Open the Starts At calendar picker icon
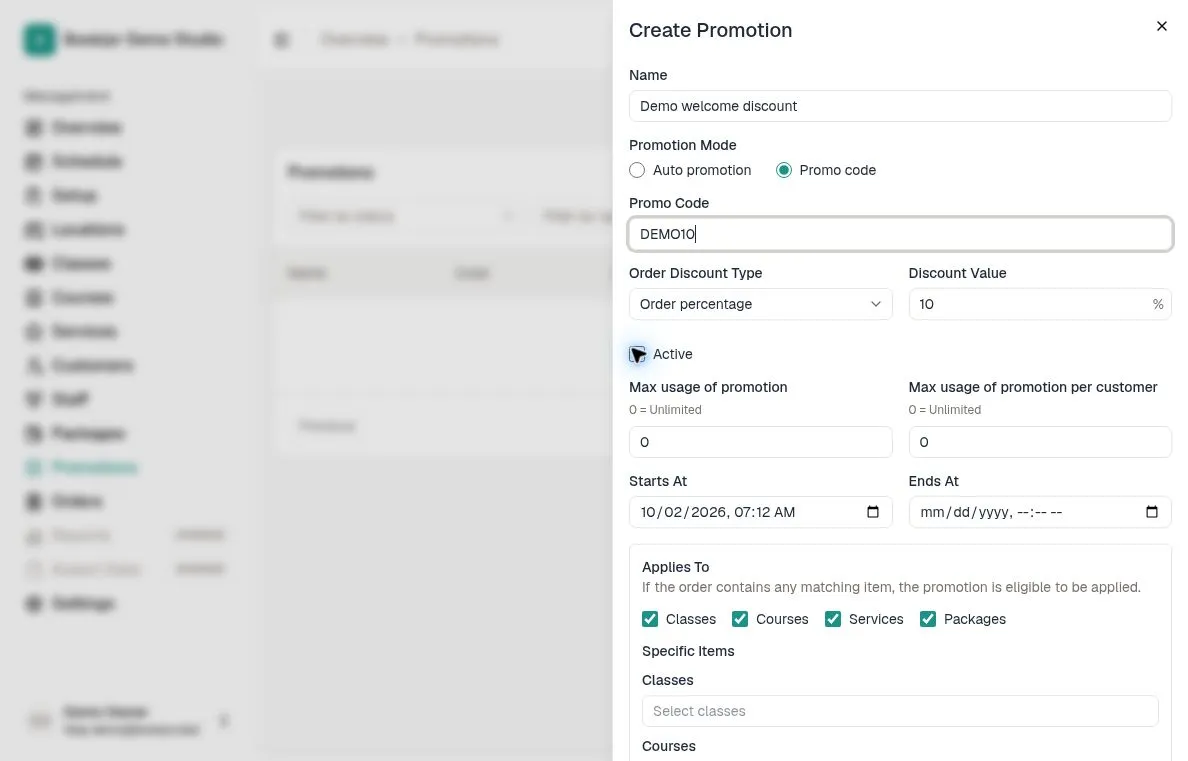The height and width of the screenshot is (761, 1188). [873, 512]
